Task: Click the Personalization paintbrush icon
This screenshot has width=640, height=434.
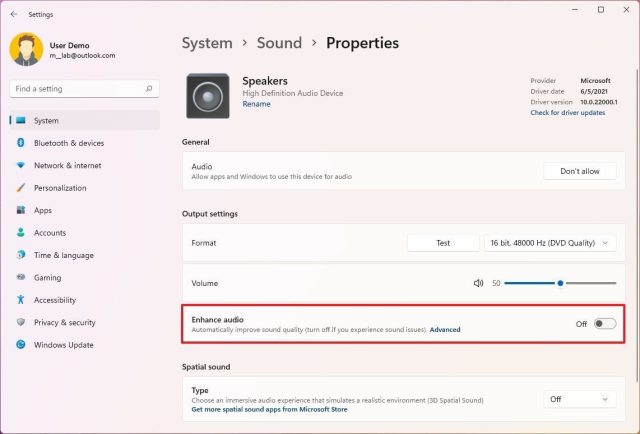Action: click(x=21, y=188)
